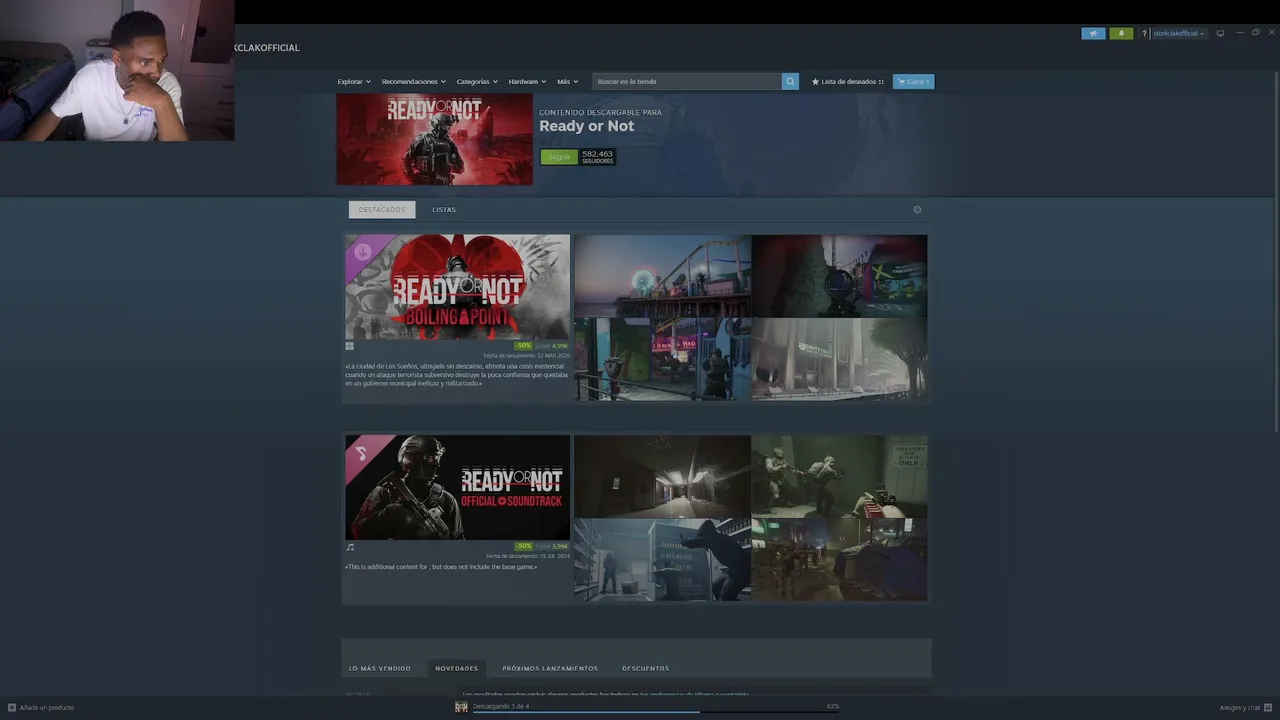Click the wishlist star icon
This screenshot has width=1280, height=720.
coord(815,82)
